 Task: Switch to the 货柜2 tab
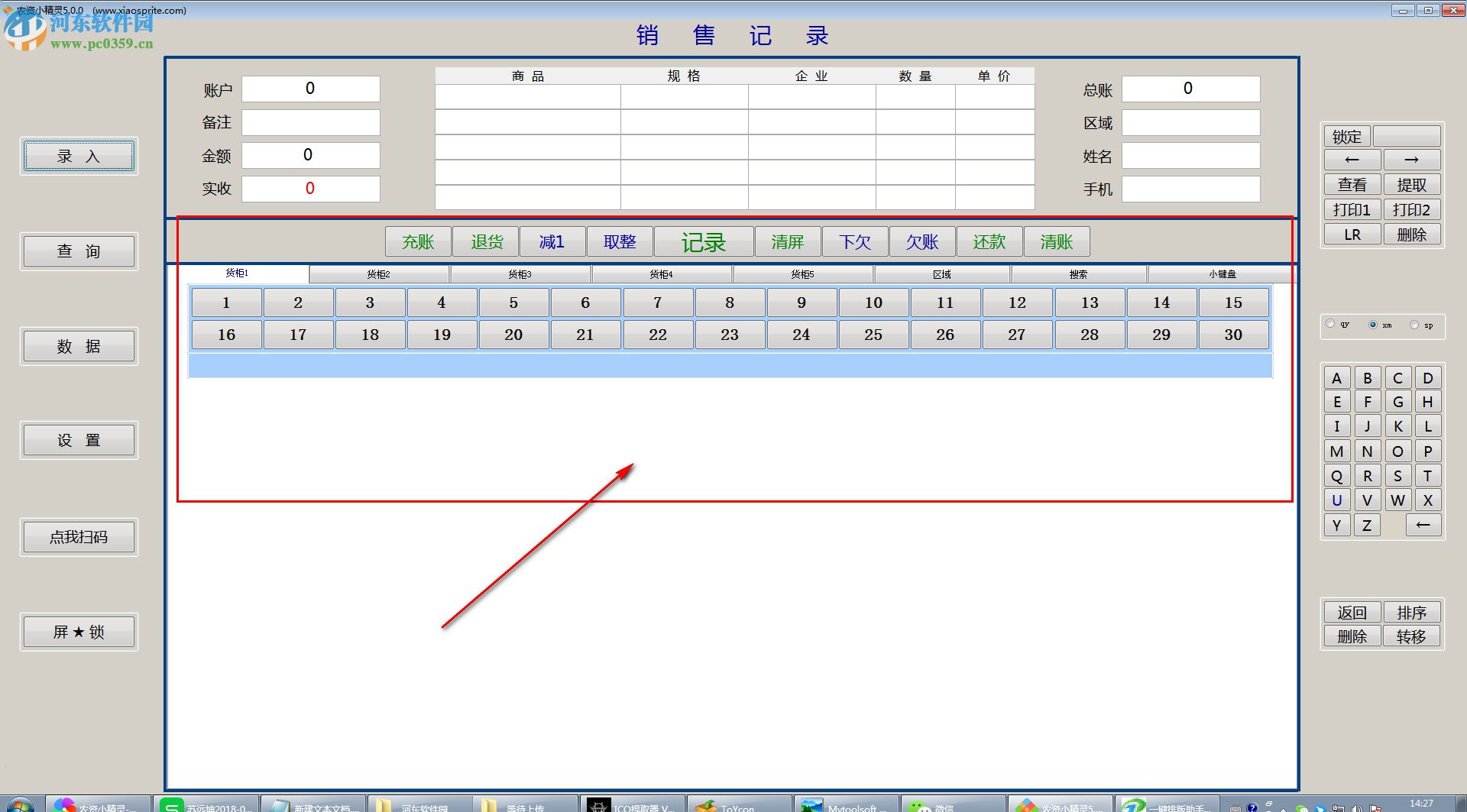(379, 274)
